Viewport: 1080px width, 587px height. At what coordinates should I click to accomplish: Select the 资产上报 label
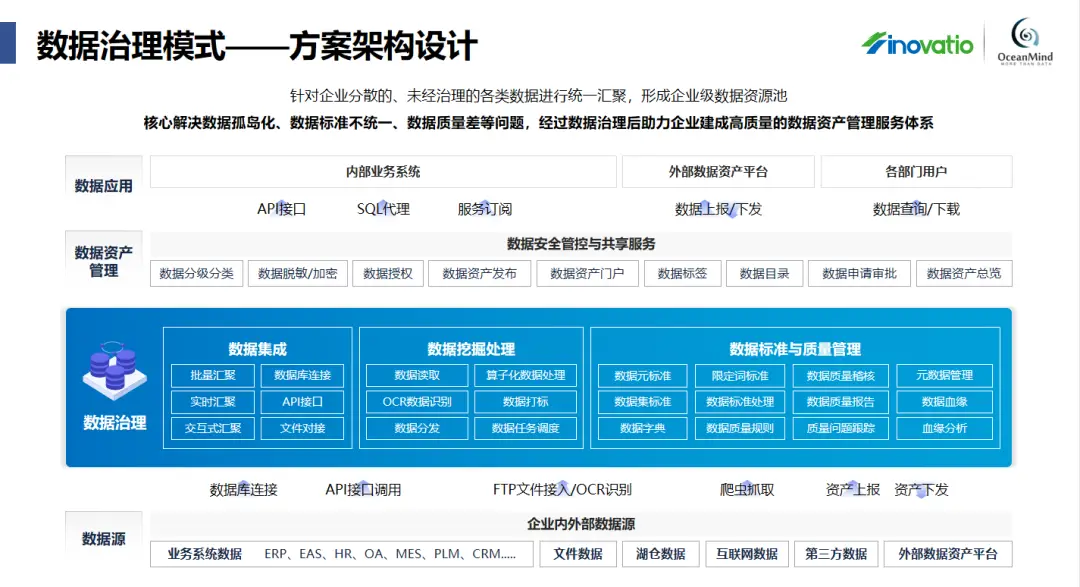tap(853, 490)
